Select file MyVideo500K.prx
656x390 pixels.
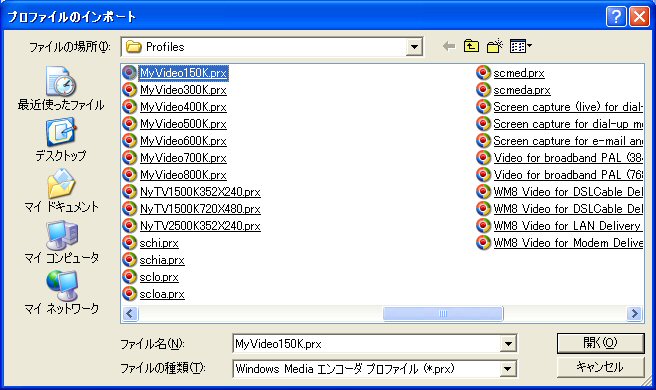point(183,124)
